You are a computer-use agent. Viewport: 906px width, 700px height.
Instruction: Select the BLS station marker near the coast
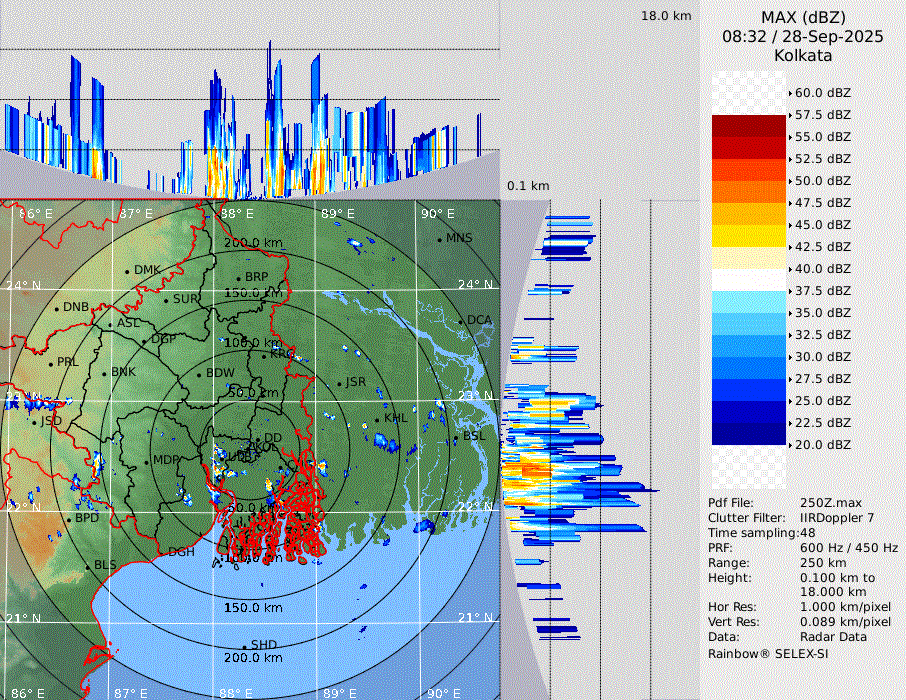pyautogui.click(x=87, y=566)
